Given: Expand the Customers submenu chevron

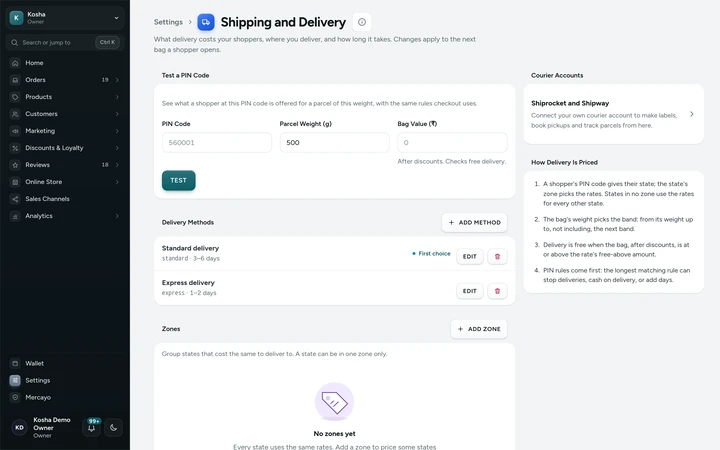Looking at the screenshot, I should [117, 114].
